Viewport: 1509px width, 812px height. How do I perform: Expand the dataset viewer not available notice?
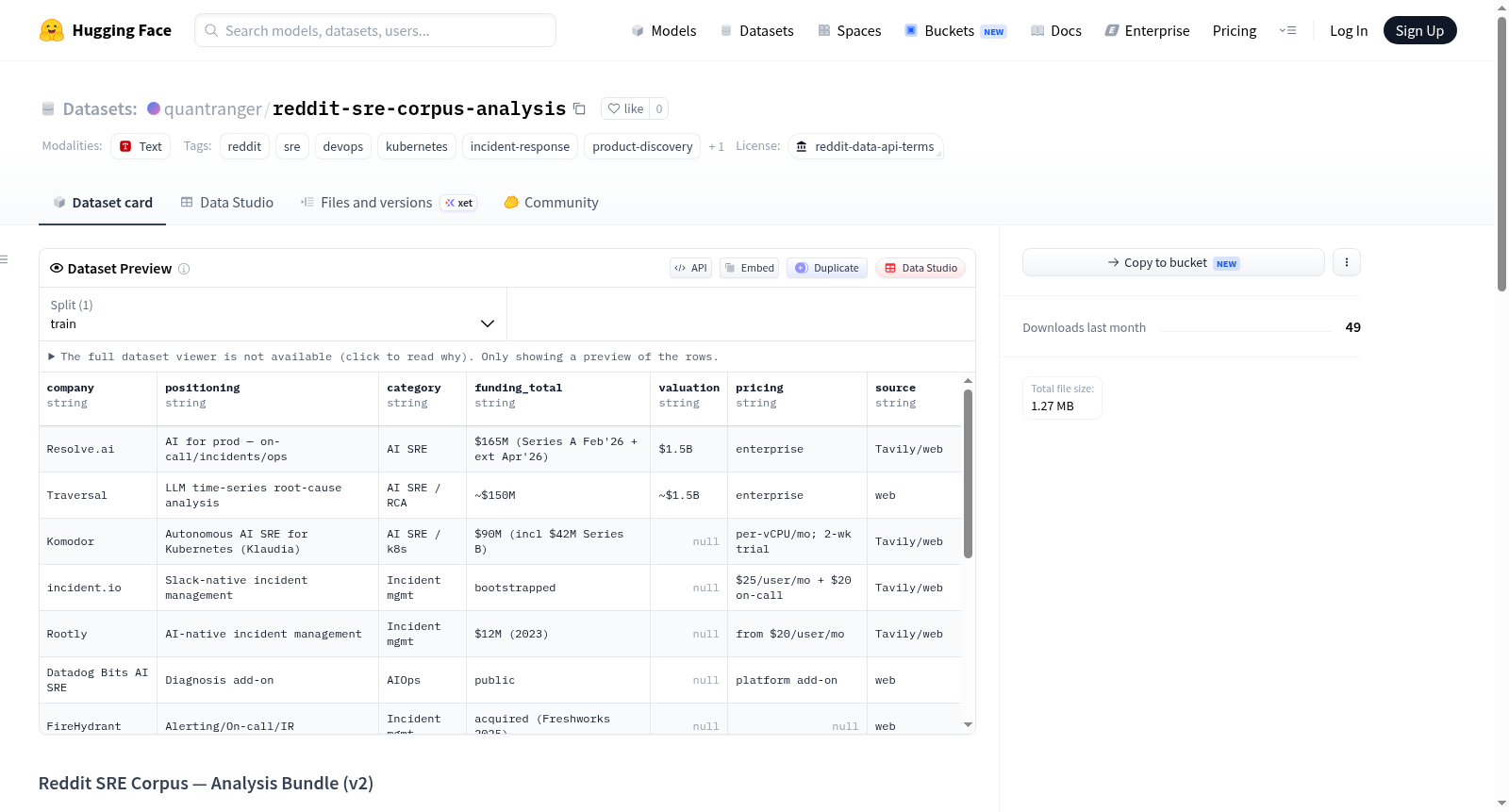pos(384,356)
